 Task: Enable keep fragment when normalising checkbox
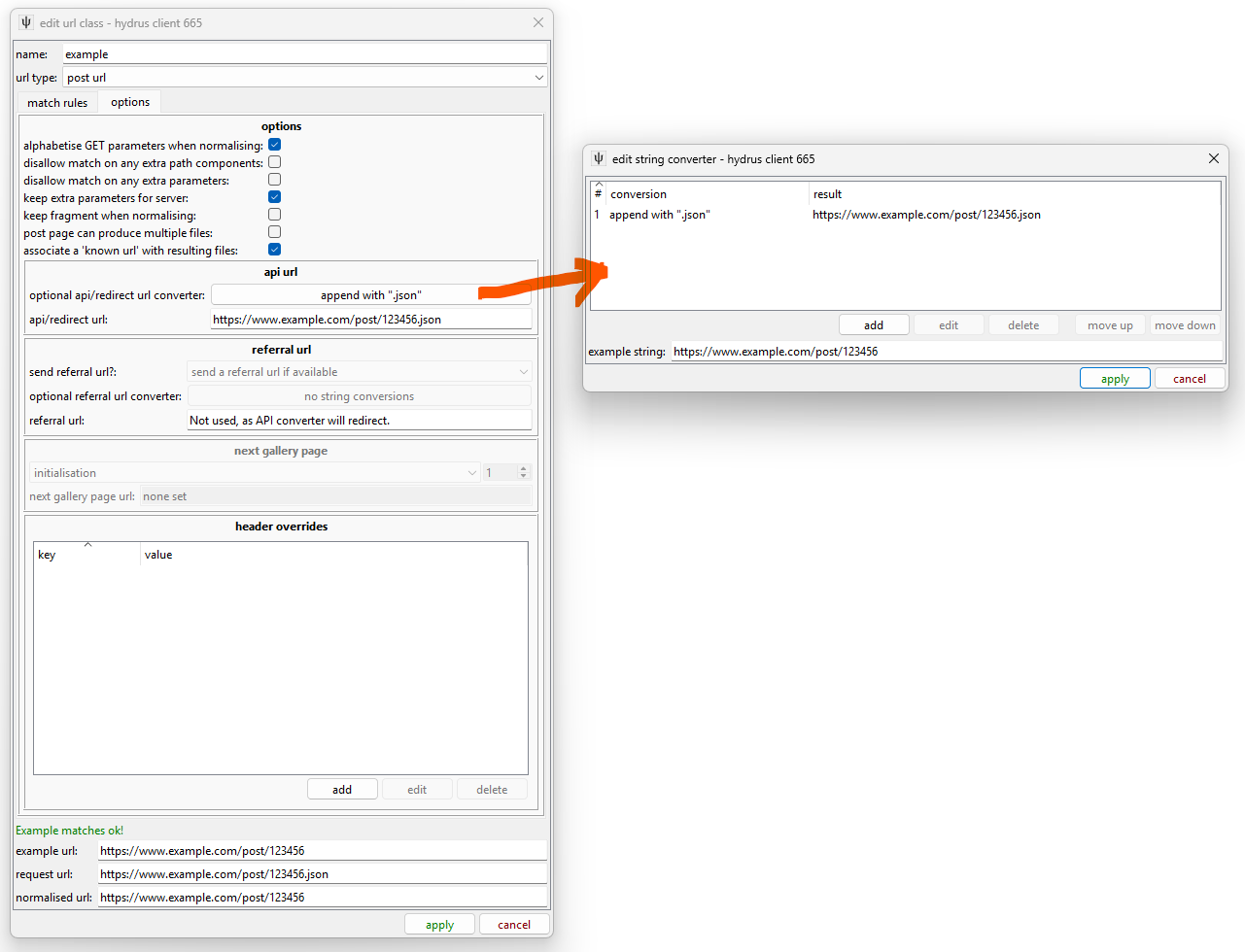[274, 215]
